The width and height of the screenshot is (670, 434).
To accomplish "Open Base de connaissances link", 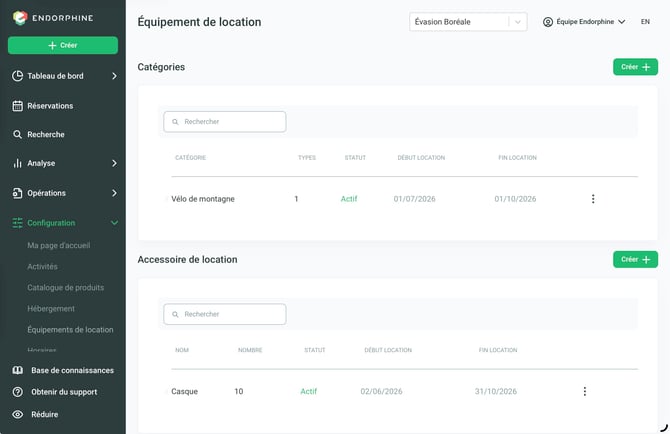I will point(72,370).
